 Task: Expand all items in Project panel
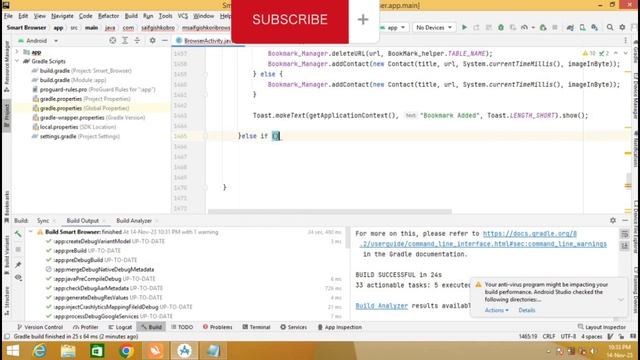tap(125, 40)
